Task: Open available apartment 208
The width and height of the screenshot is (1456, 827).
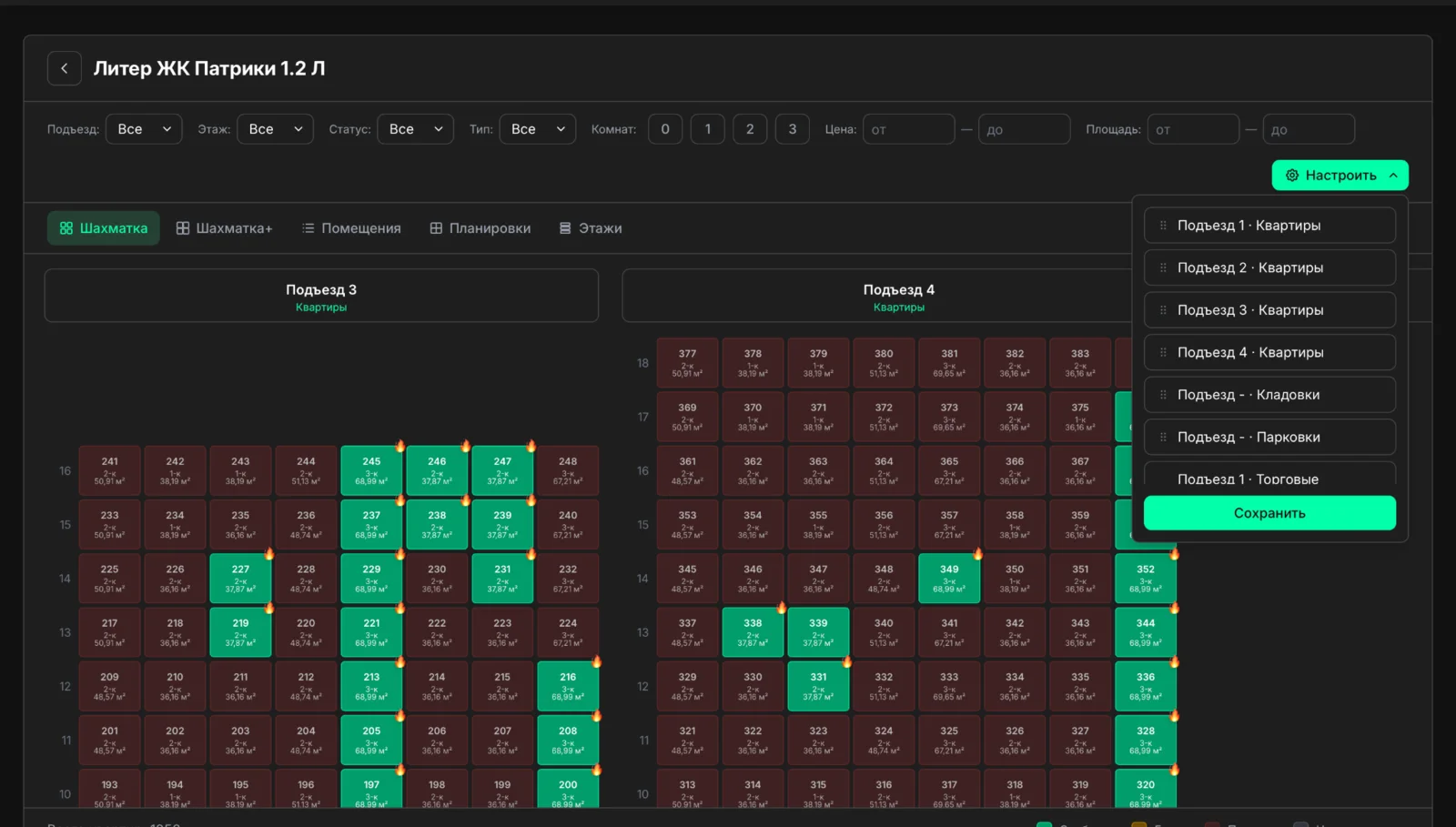Action: coord(568,740)
